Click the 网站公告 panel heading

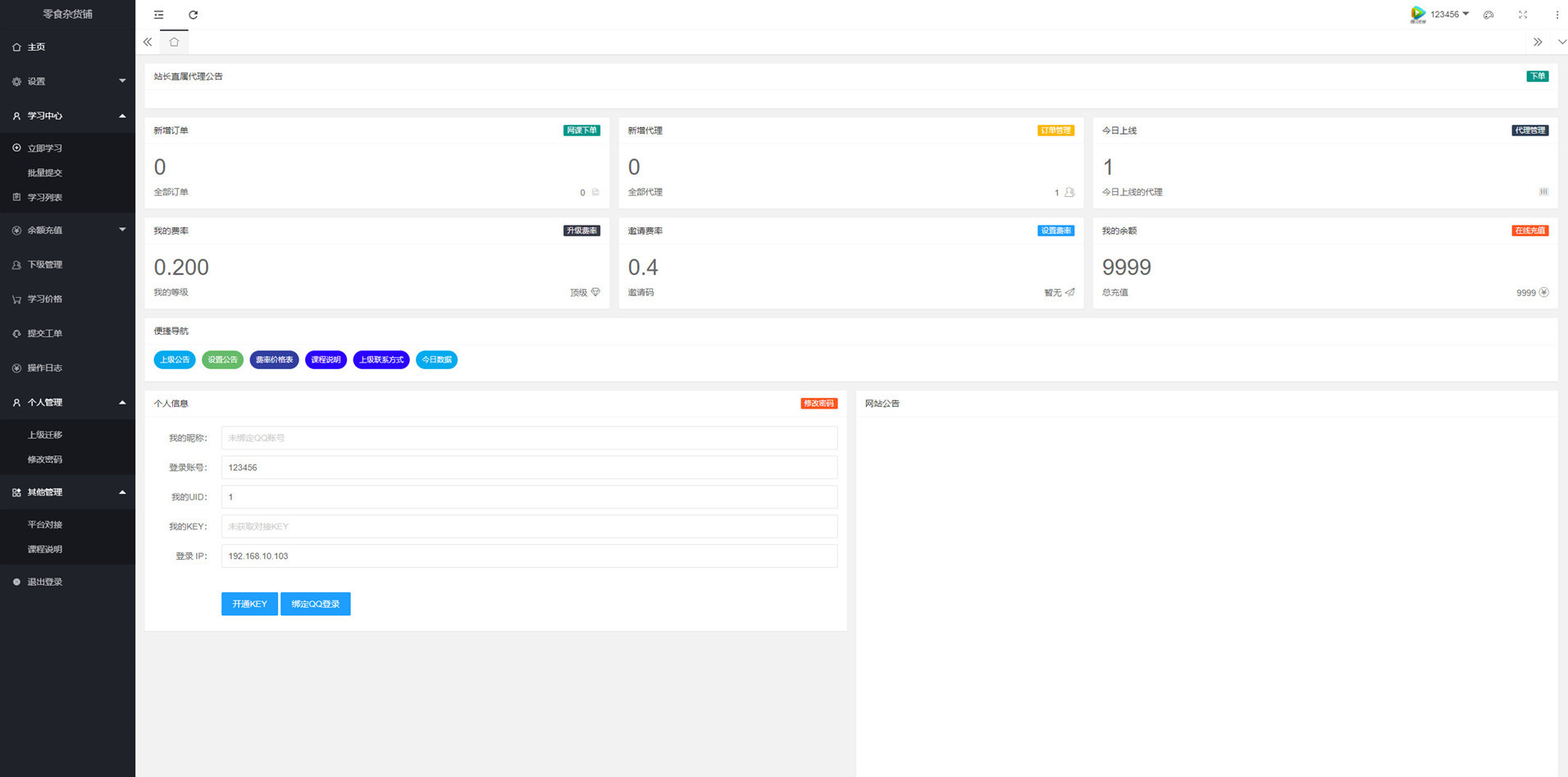882,404
